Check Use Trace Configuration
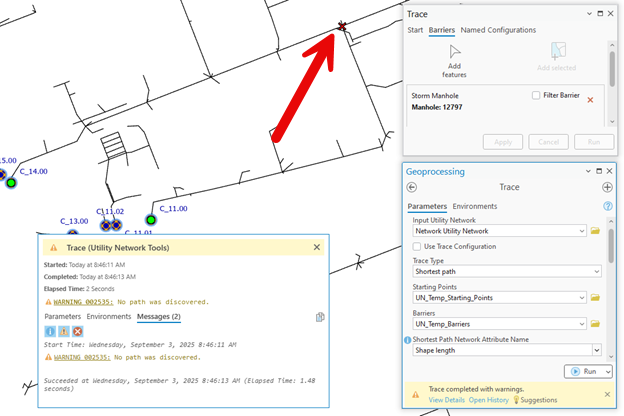624x416 pixels. pyautogui.click(x=417, y=246)
